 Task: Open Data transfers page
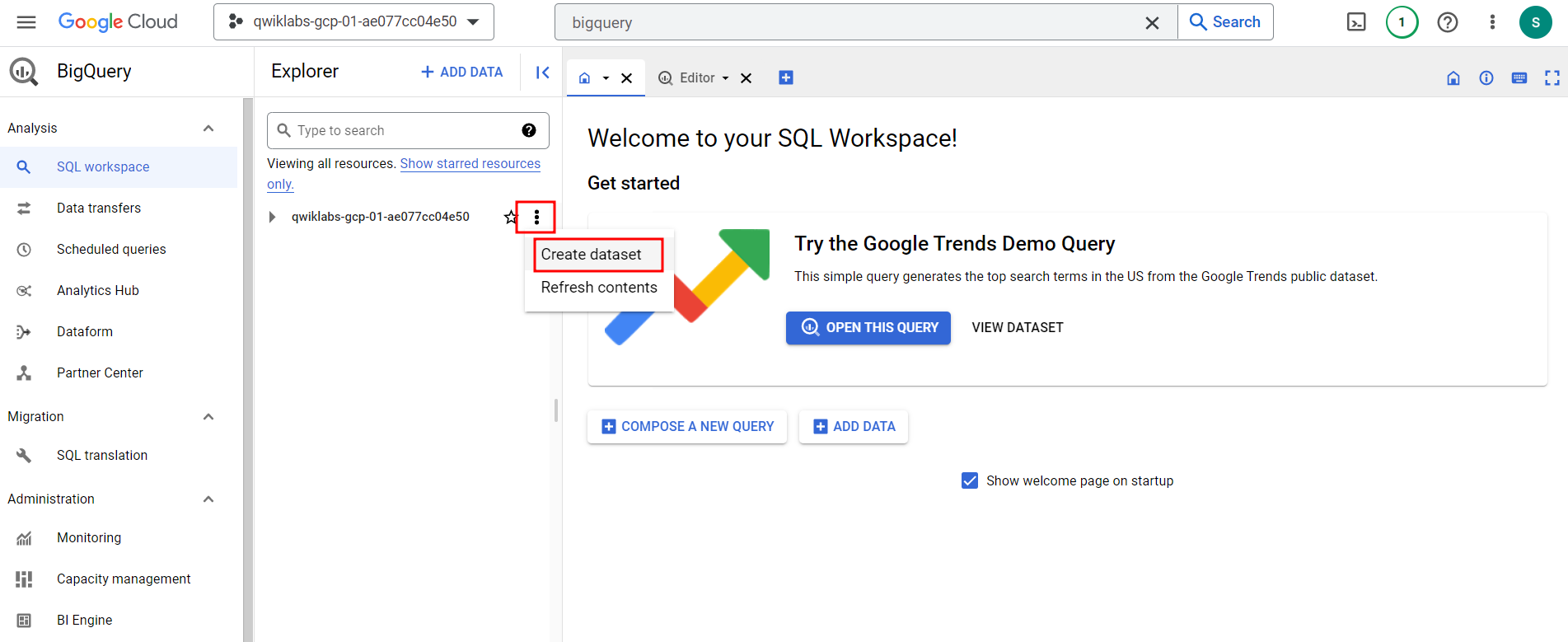coord(119,208)
